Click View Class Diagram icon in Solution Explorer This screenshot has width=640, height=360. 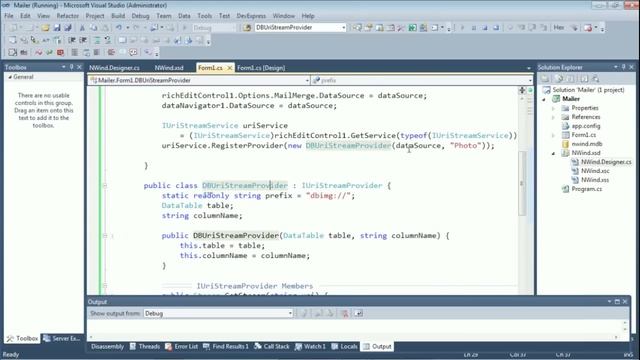point(596,79)
